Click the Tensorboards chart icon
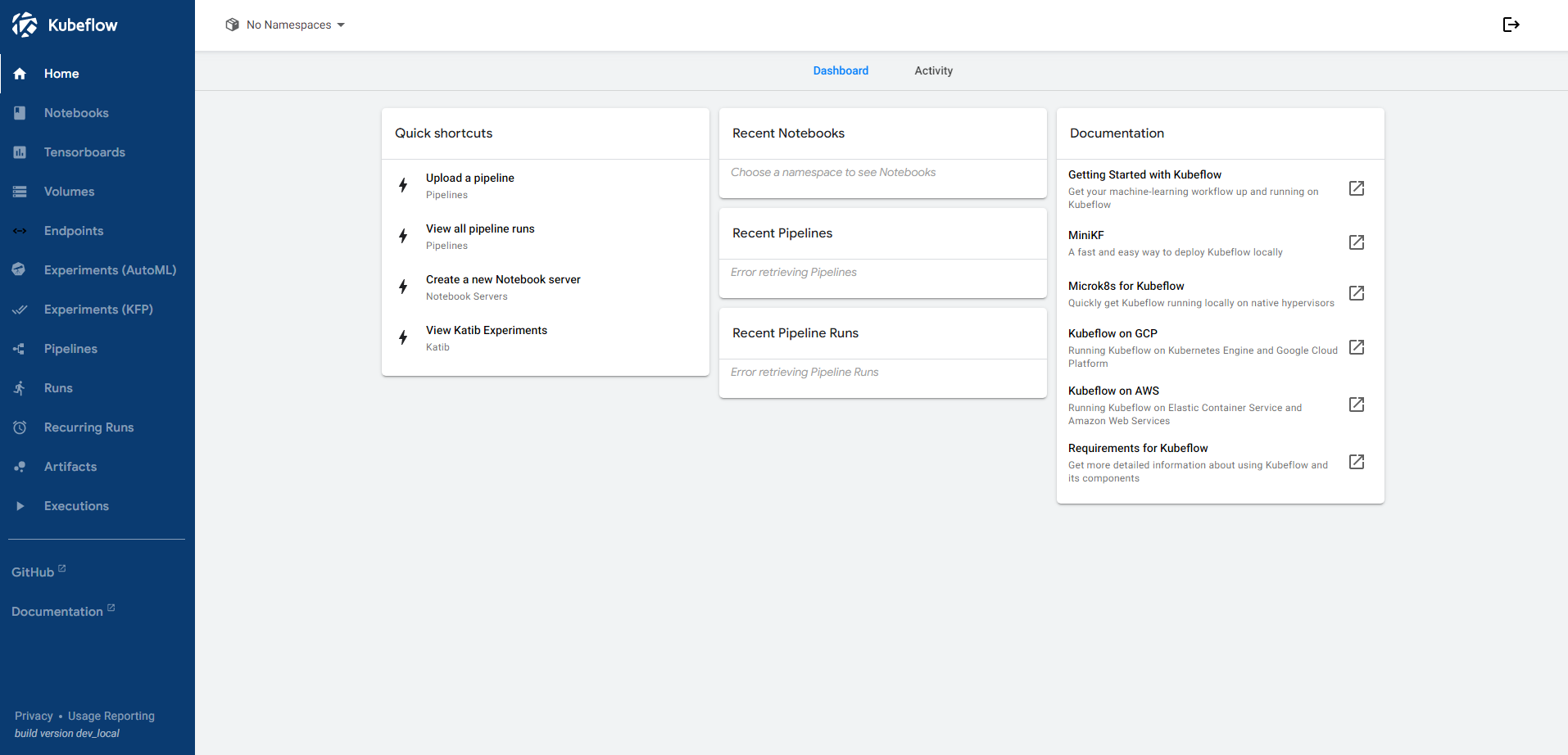1568x755 pixels. (20, 152)
